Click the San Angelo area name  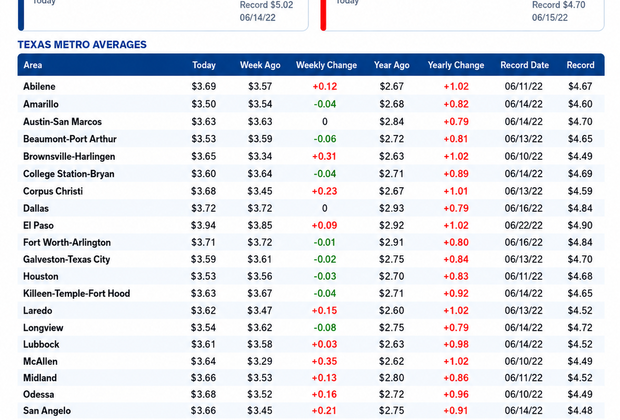[47, 411]
